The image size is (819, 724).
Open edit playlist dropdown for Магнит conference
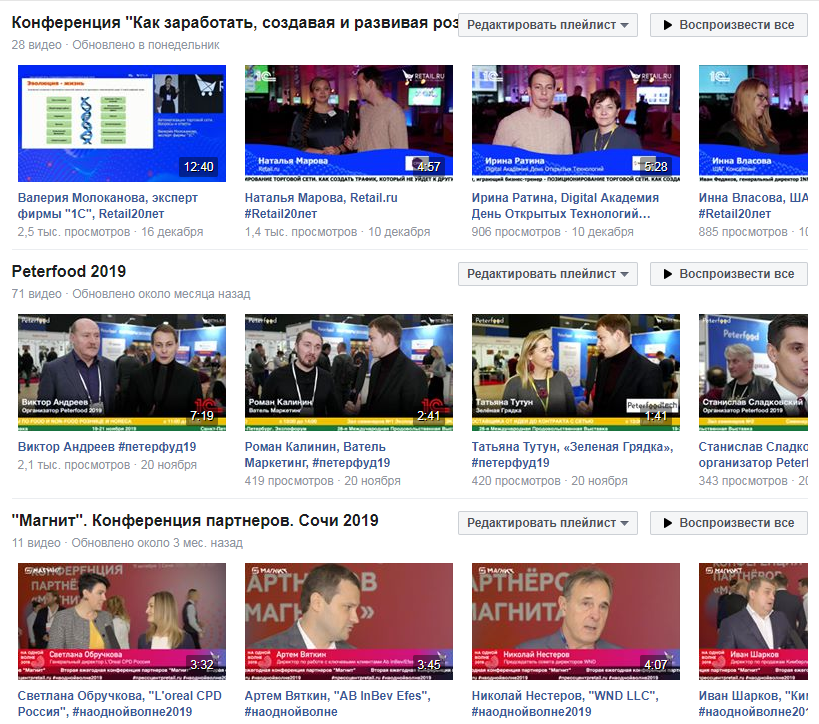pos(548,523)
